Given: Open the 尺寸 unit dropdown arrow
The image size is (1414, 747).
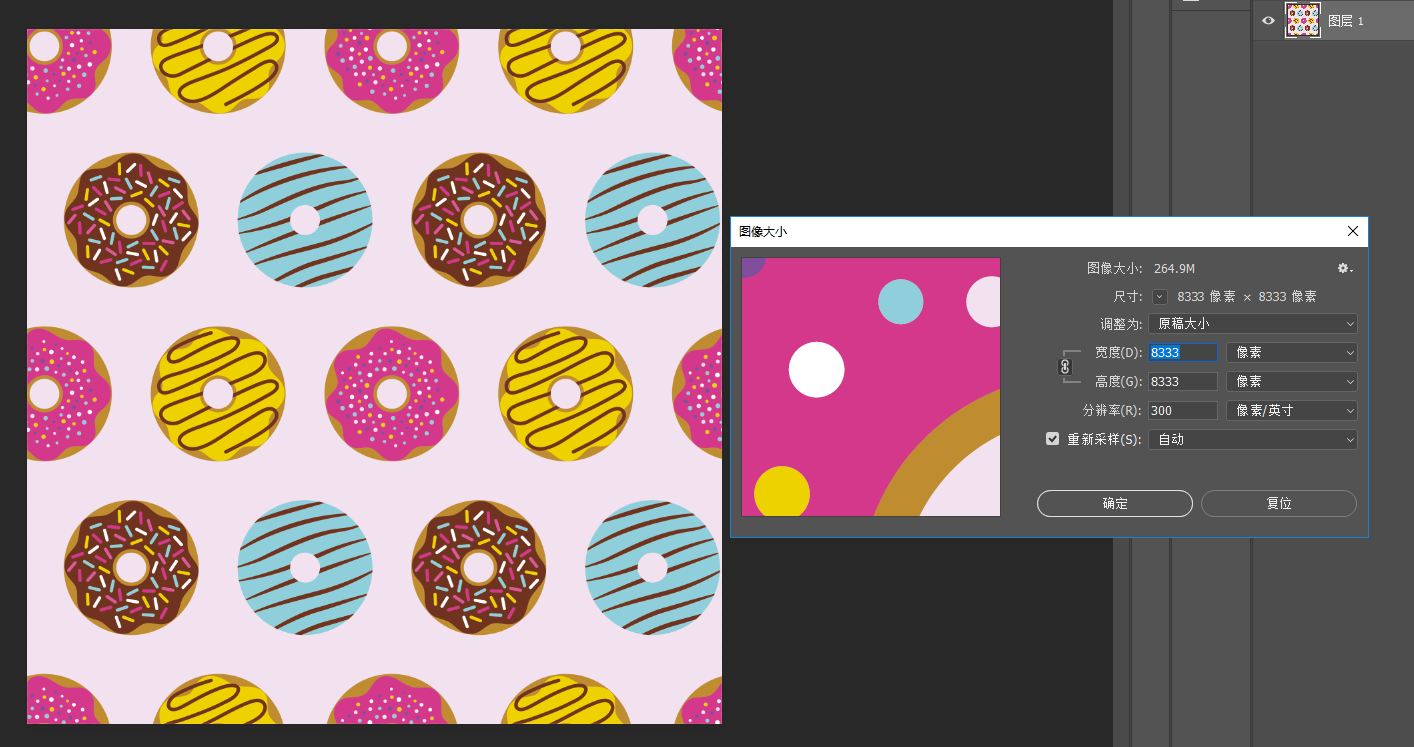Looking at the screenshot, I should 1160,297.
